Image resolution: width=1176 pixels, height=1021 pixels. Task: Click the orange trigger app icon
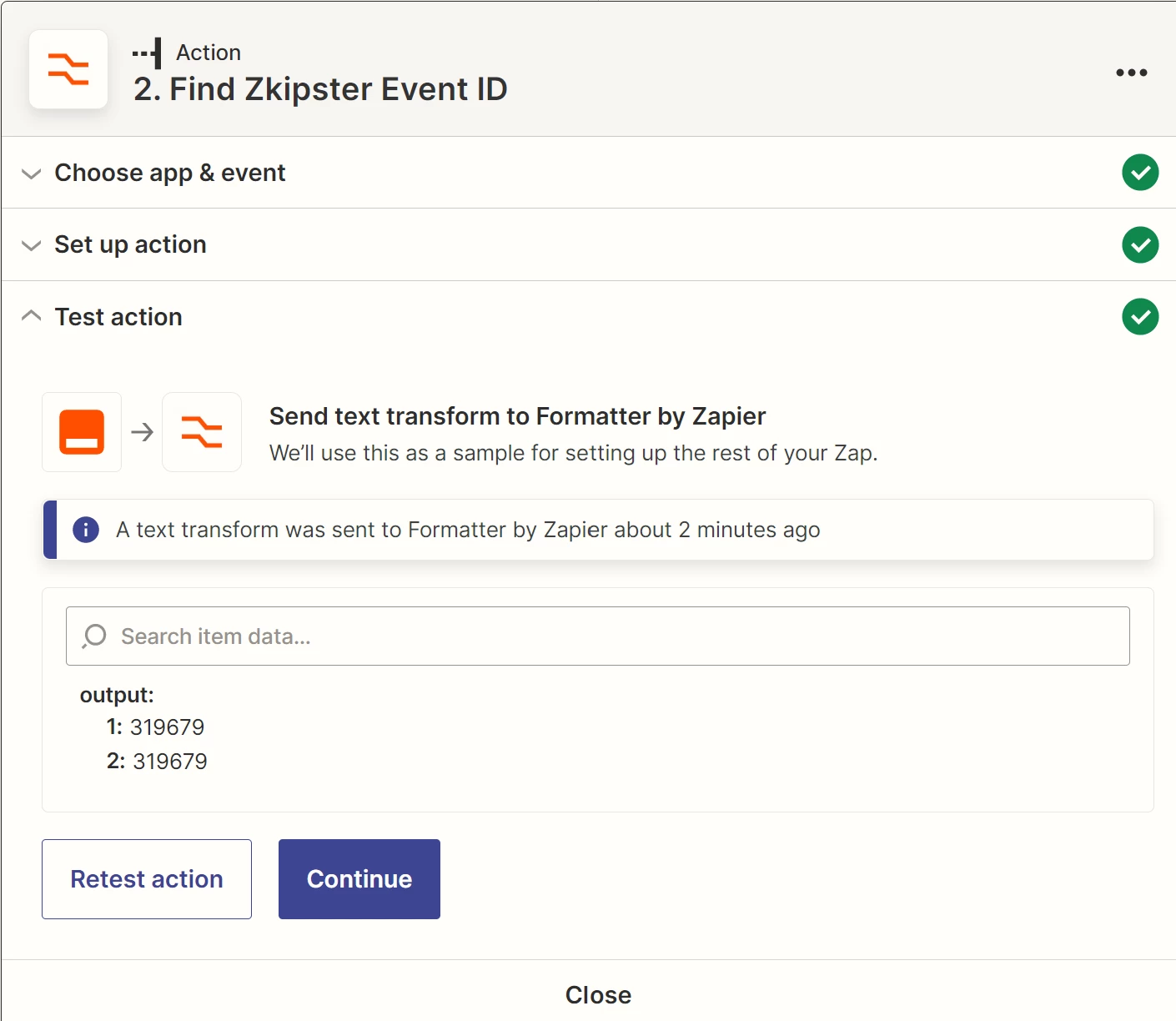tap(82, 432)
